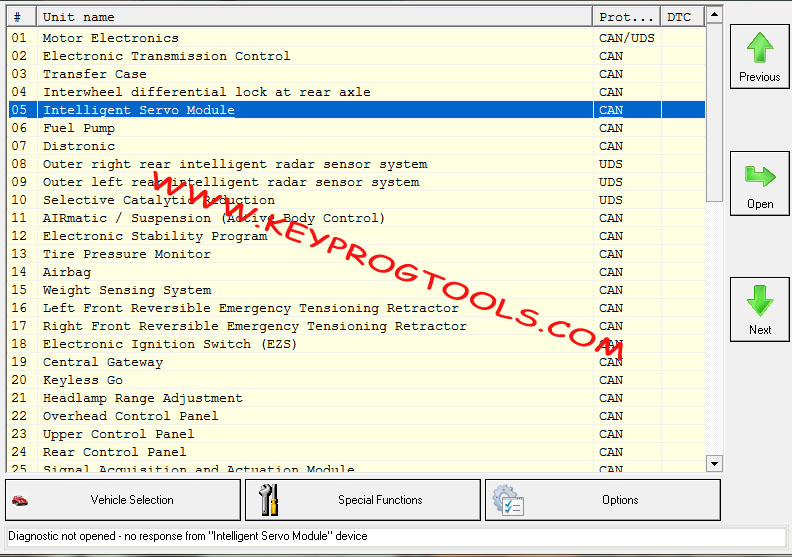Select the Airbag unit in list
The width and height of the screenshot is (792, 557).
[x=66, y=272]
